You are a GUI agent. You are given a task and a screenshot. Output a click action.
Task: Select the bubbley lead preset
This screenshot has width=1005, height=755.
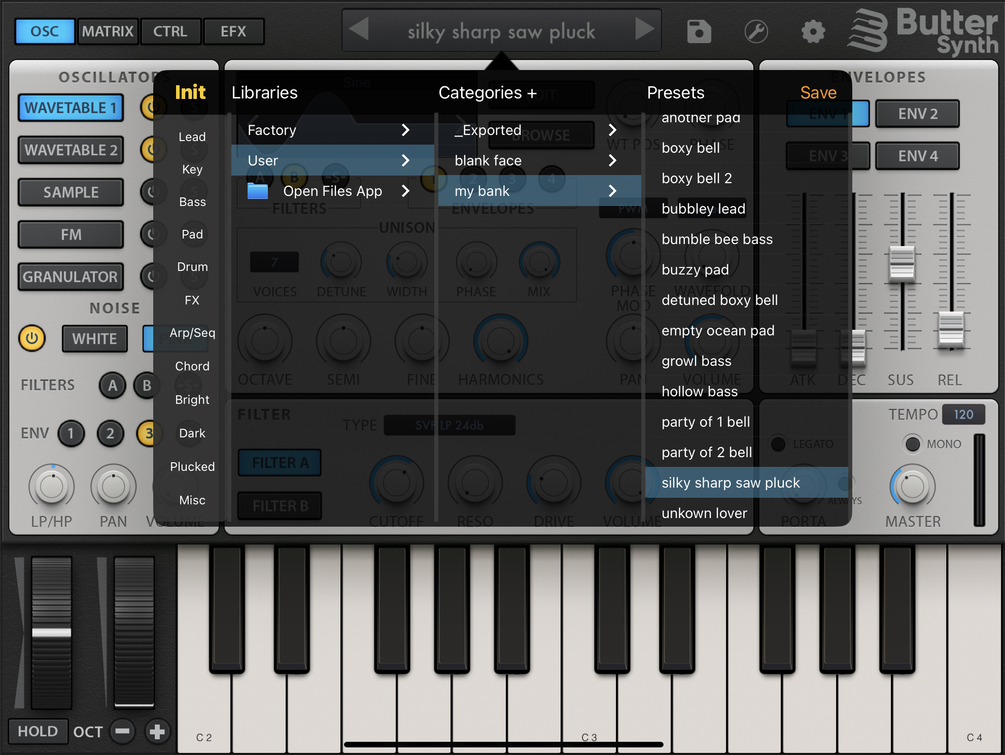click(x=746, y=208)
